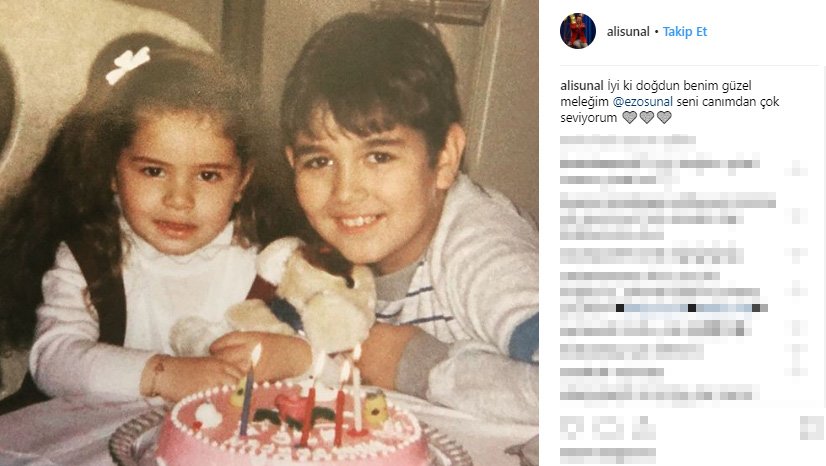Open the @ezosunal mention in caption
This screenshot has height=466, width=826.
coord(643,102)
